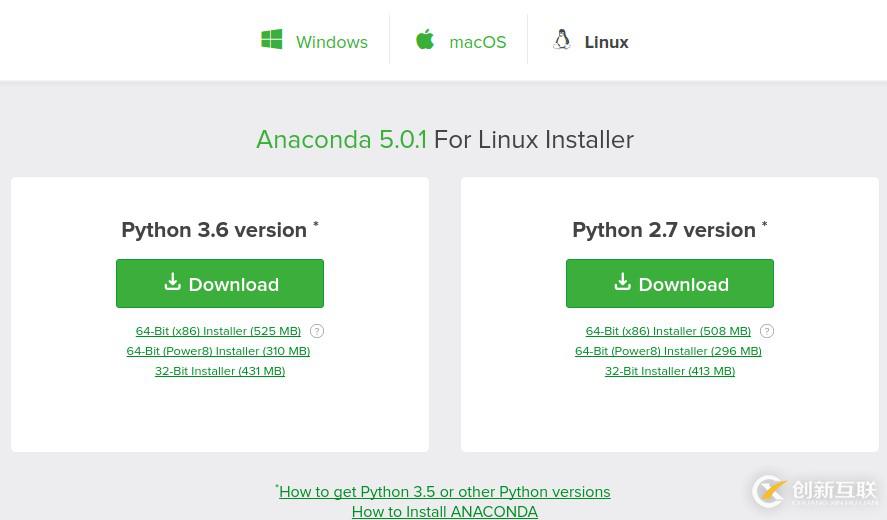This screenshot has width=887, height=520.
Task: Download the Python 3.6 version installer
Action: [220, 284]
